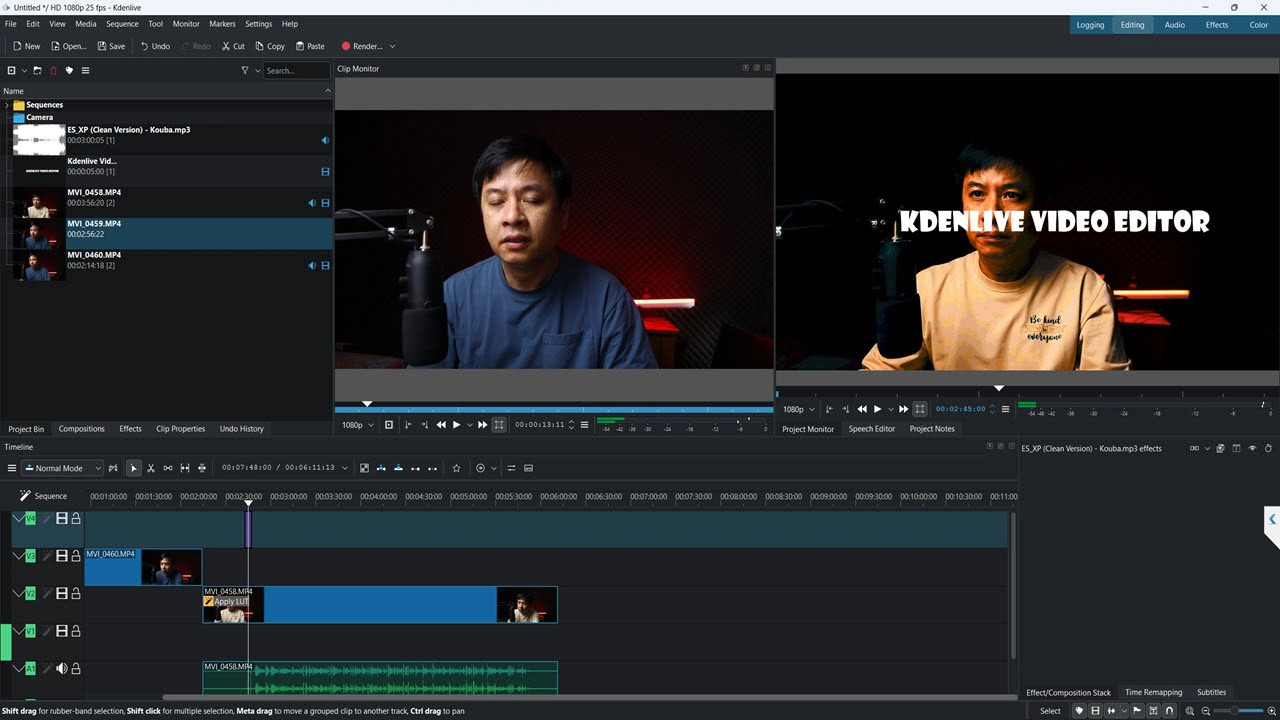Click the Rewind button in the Clip Monitor
The height and width of the screenshot is (720, 1280).
point(441,425)
